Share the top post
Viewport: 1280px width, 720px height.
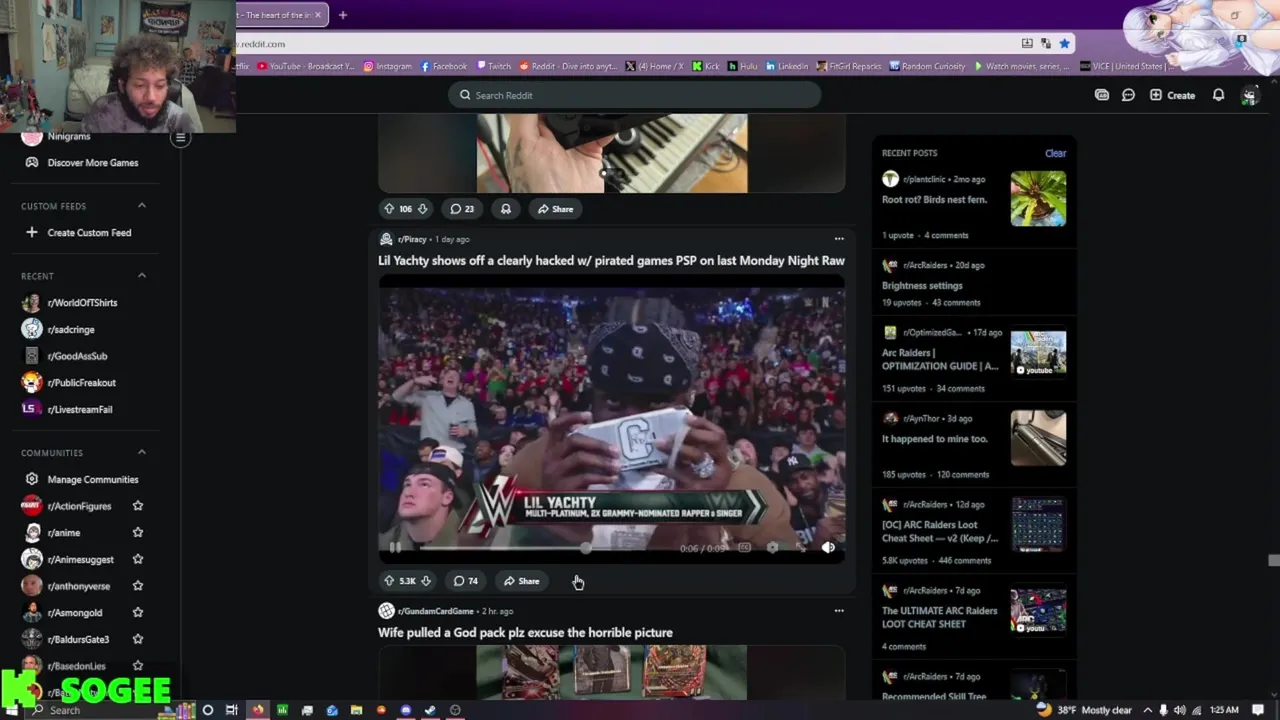[555, 209]
